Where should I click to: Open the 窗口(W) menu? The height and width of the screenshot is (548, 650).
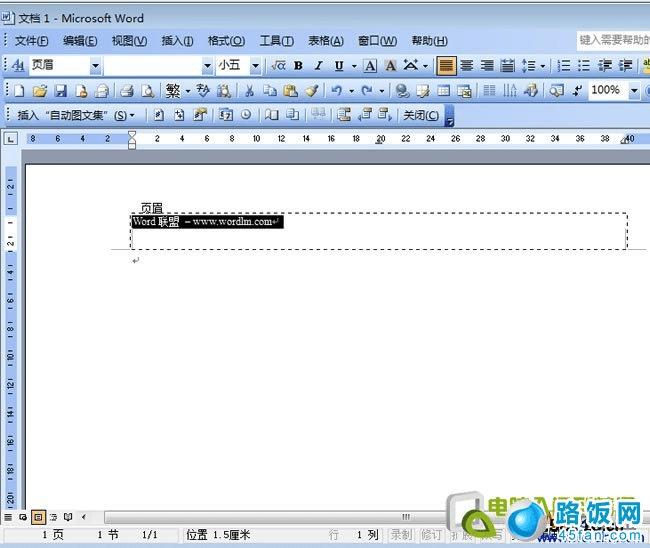pyautogui.click(x=377, y=41)
